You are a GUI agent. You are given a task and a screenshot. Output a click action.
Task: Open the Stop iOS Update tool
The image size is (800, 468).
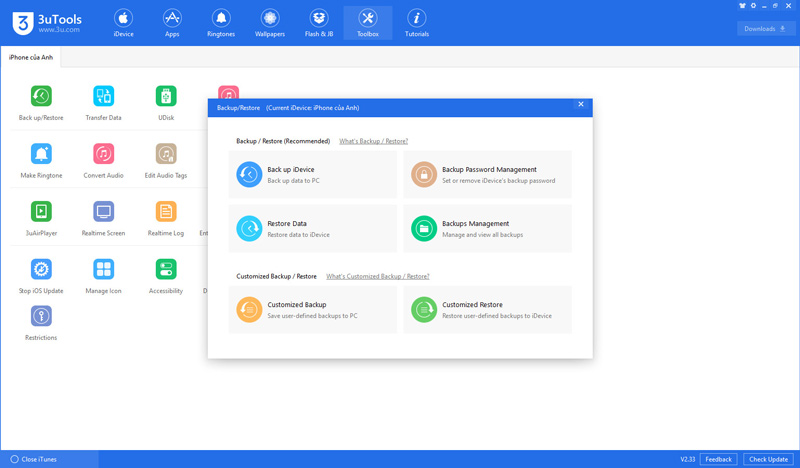tap(41, 269)
